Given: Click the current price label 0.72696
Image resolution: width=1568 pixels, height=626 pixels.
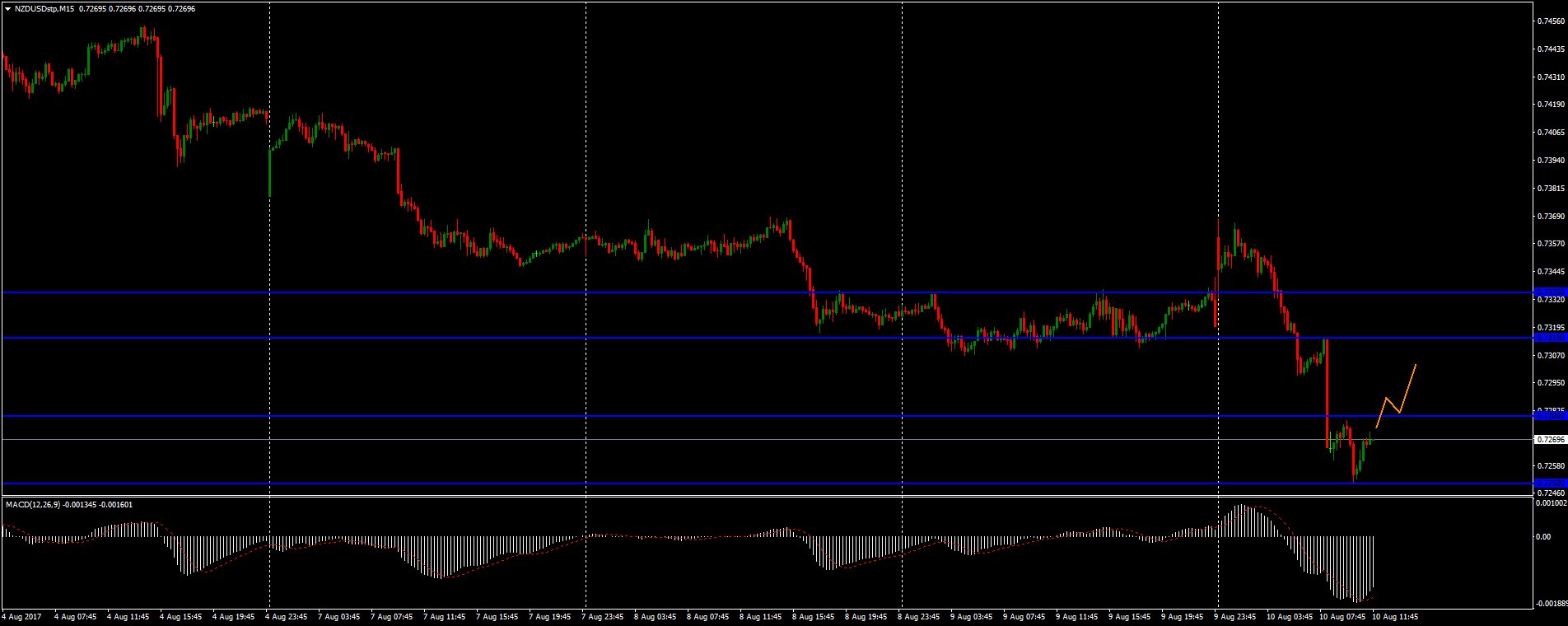Looking at the screenshot, I should pyautogui.click(x=1550, y=440).
